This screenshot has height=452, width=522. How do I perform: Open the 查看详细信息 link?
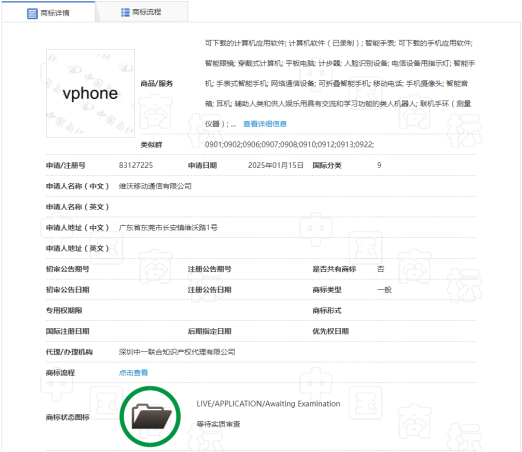[x=265, y=124]
